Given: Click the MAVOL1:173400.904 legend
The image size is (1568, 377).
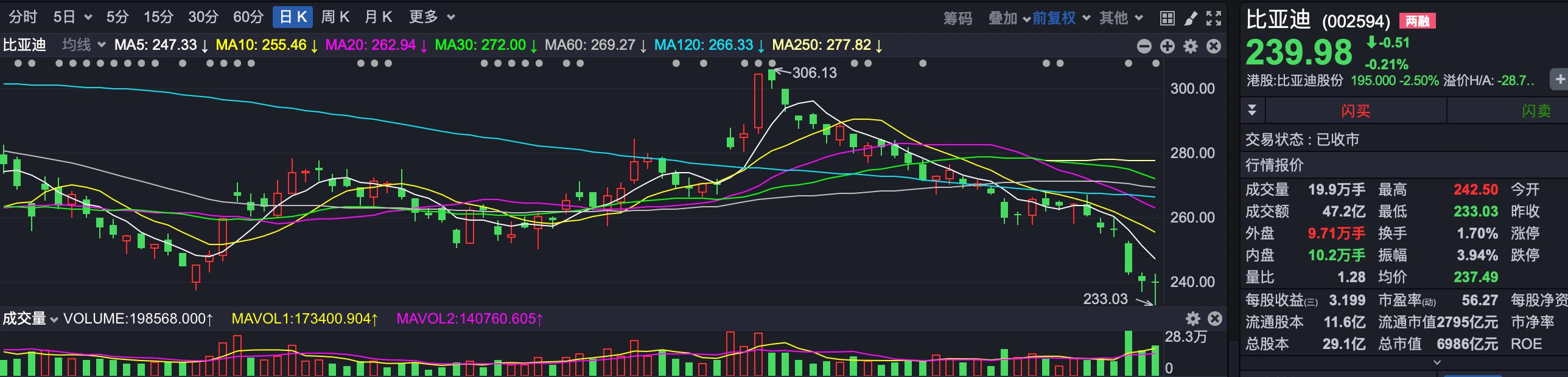Looking at the screenshot, I should coord(305,319).
